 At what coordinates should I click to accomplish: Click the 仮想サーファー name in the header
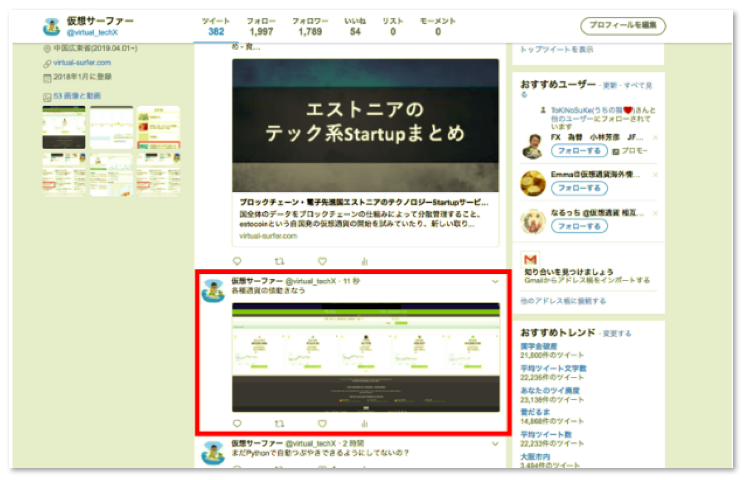(100, 21)
